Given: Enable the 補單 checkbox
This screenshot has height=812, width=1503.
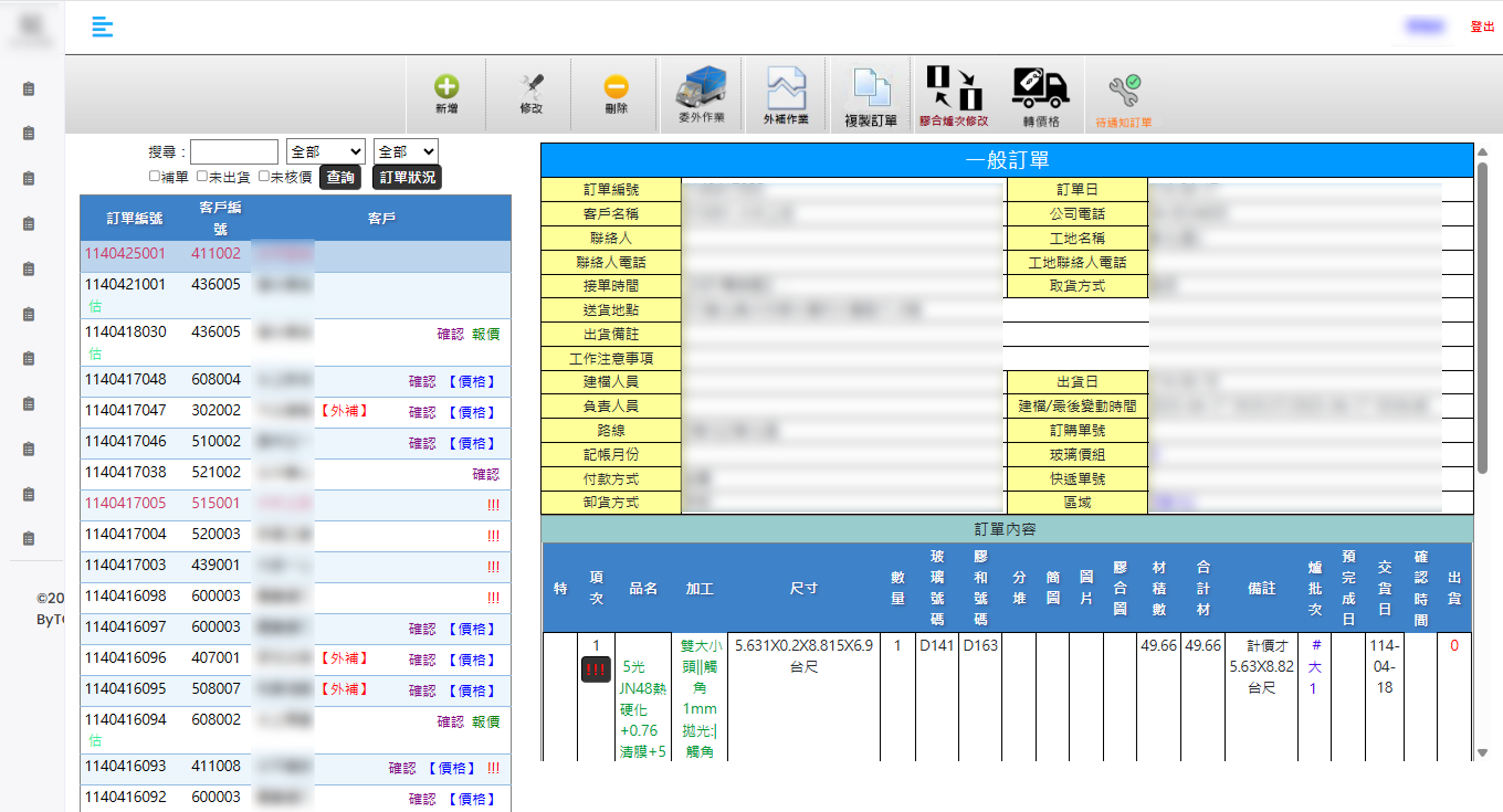Looking at the screenshot, I should [155, 176].
